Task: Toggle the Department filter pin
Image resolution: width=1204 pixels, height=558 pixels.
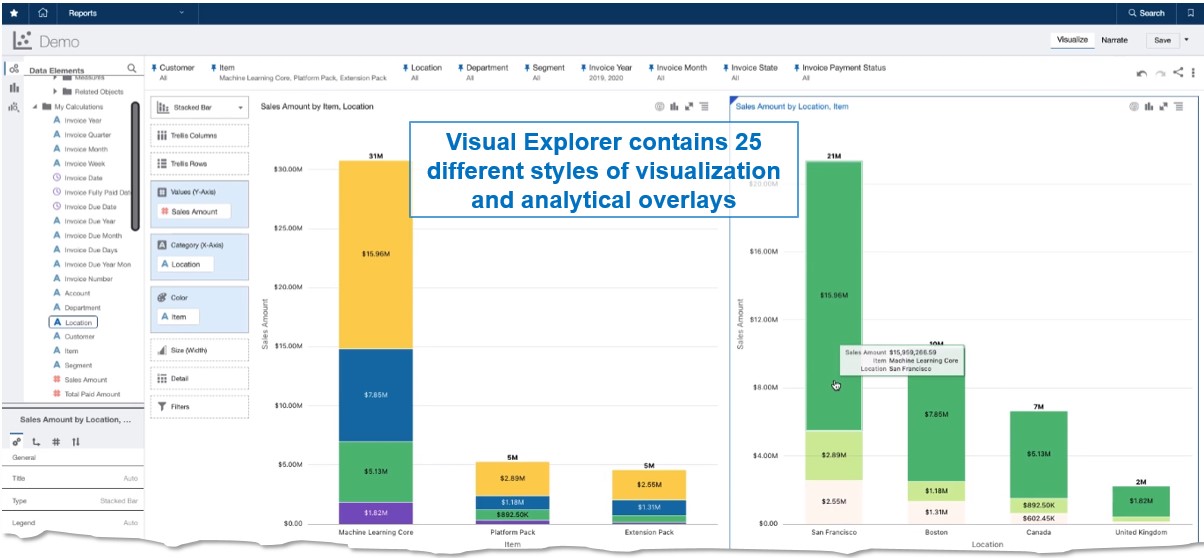Action: point(461,68)
